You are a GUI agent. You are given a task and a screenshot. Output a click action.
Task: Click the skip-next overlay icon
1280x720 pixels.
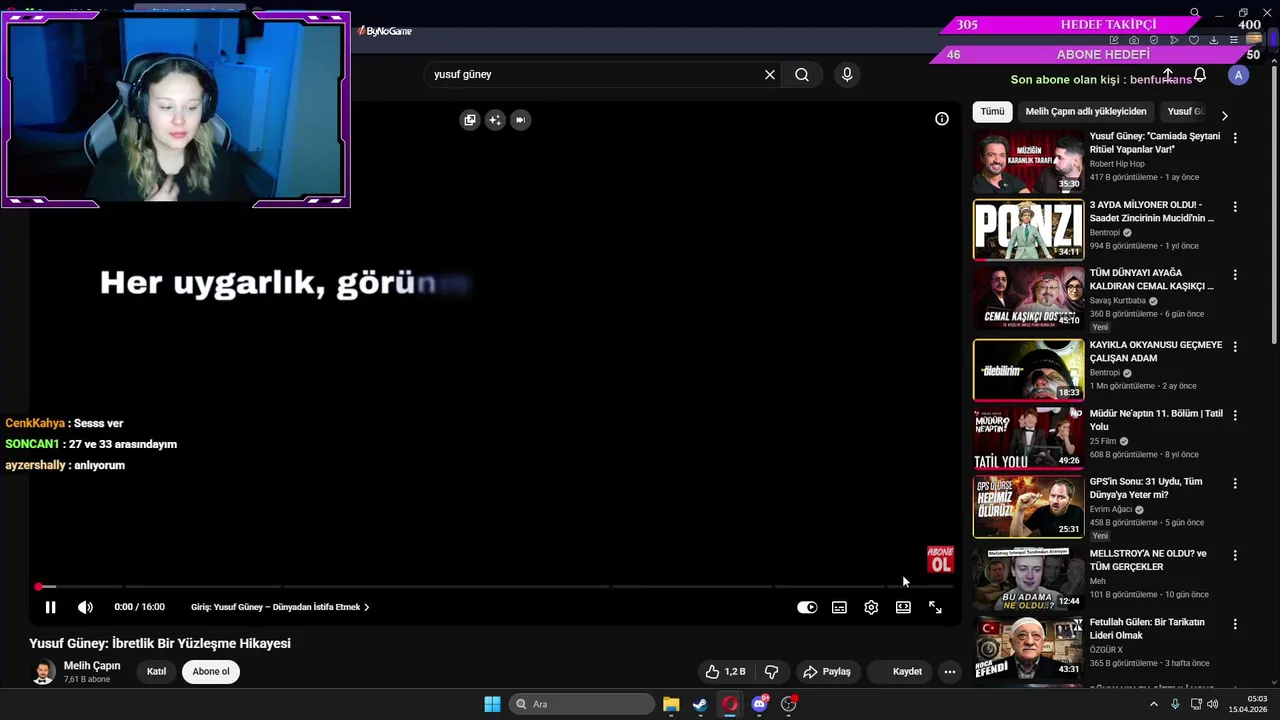[x=520, y=120]
